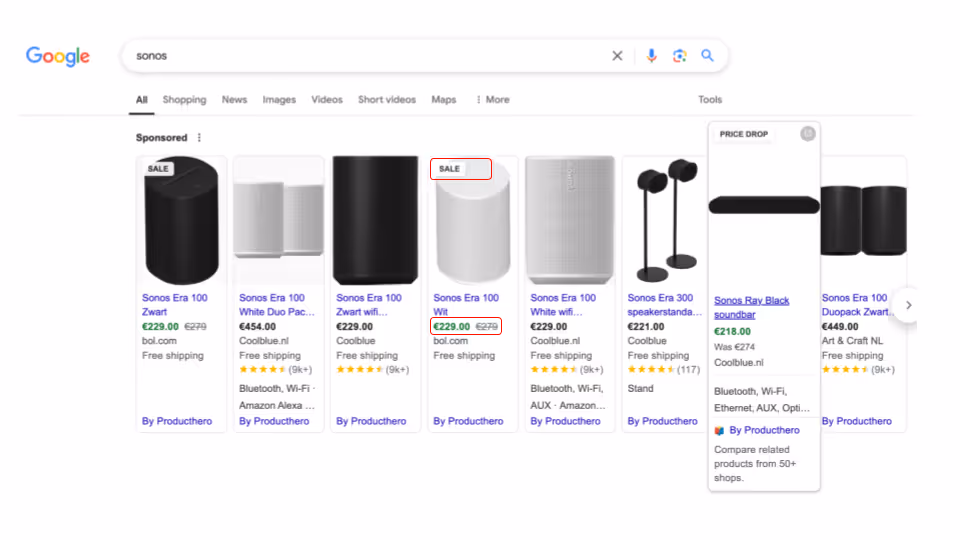The width and height of the screenshot is (960, 540).
Task: Open Sonos Era 100 Wit listing
Action: pos(466,304)
